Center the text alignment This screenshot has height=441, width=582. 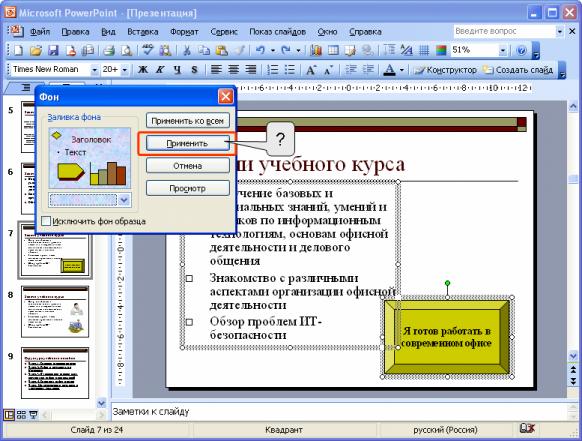(233, 69)
